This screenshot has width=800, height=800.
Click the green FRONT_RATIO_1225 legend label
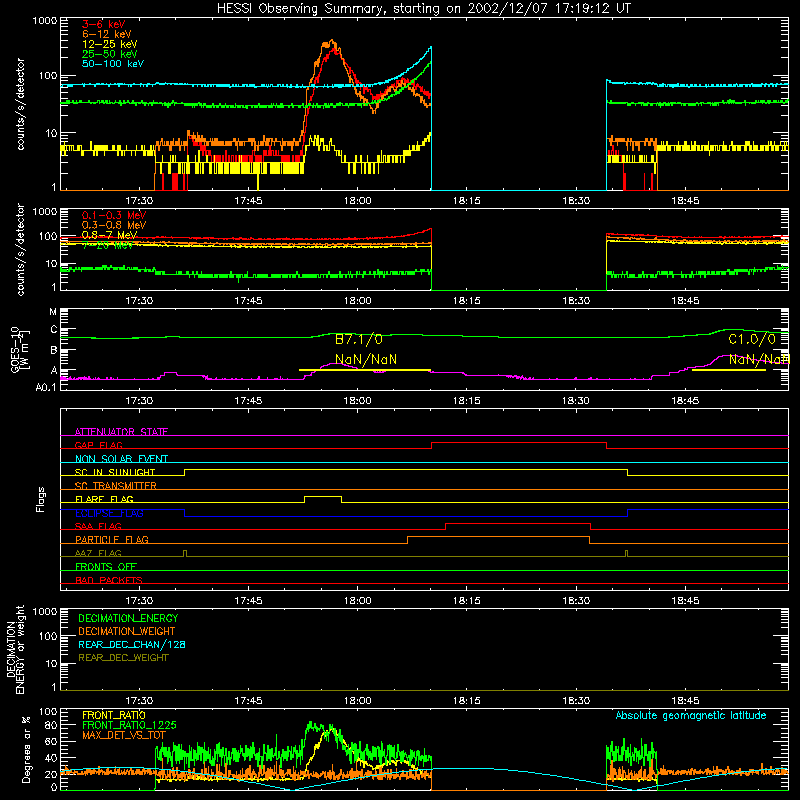tap(129, 725)
